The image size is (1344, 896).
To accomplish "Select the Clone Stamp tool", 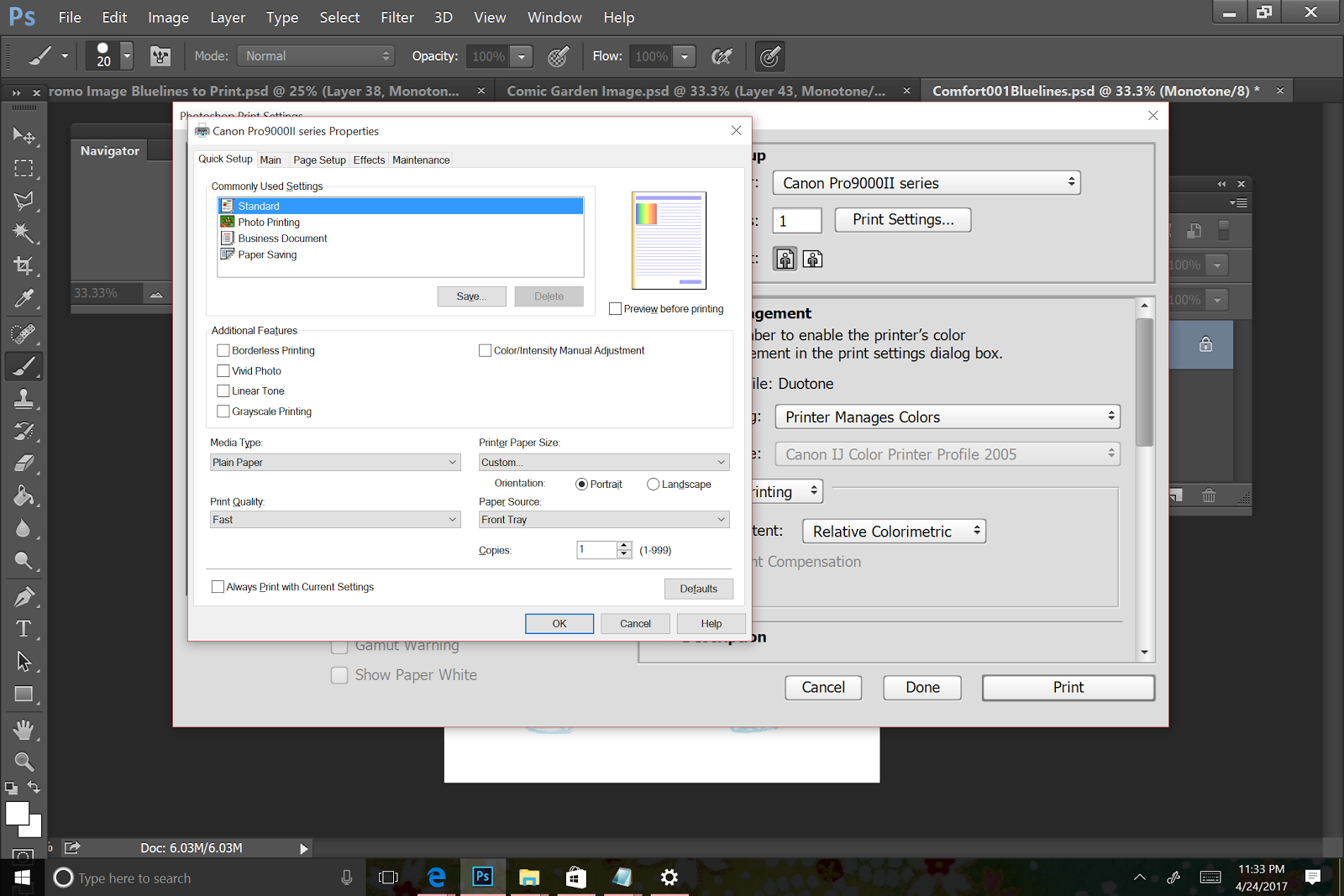I will coord(24,399).
